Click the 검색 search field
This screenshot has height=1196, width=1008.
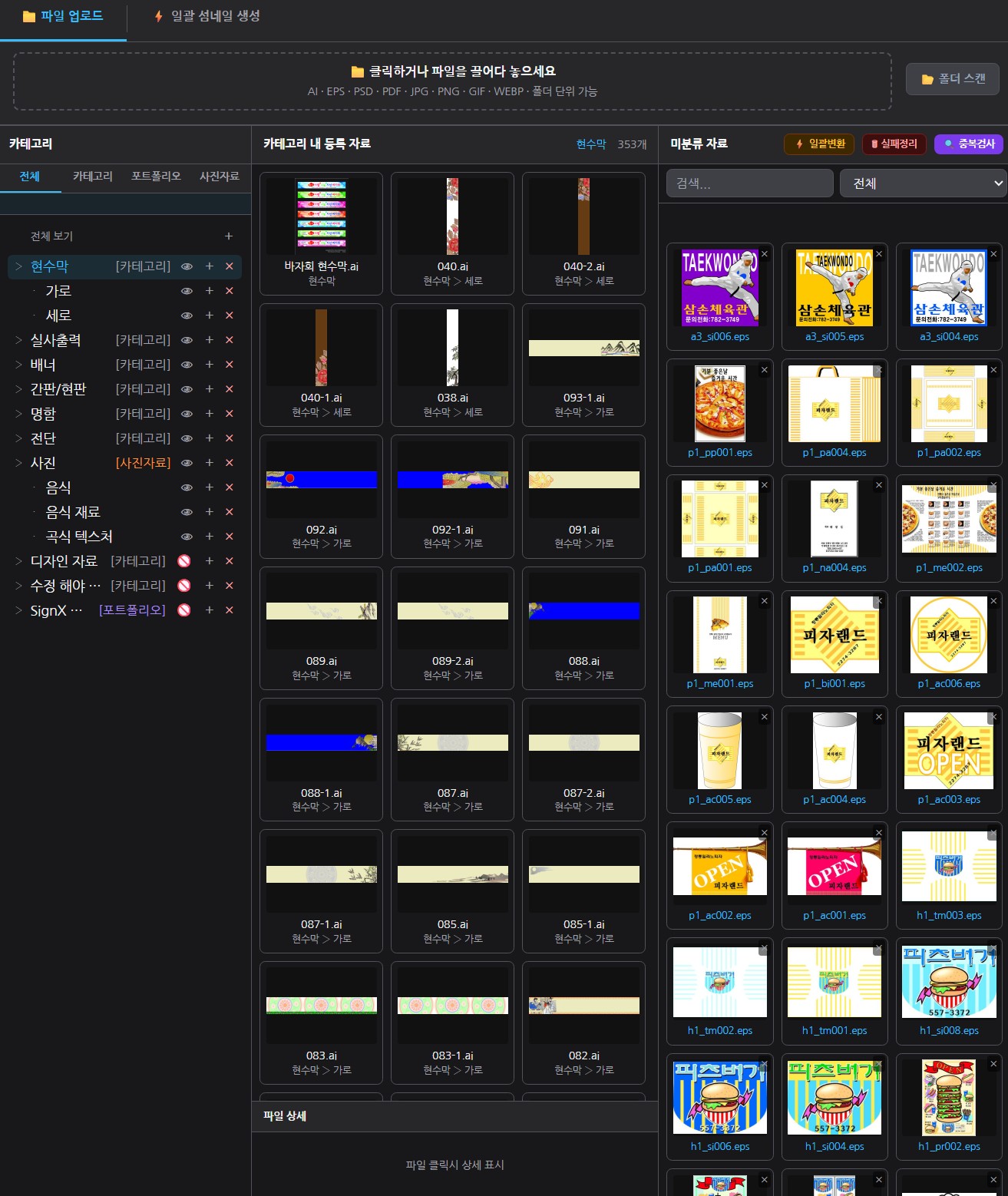[749, 183]
